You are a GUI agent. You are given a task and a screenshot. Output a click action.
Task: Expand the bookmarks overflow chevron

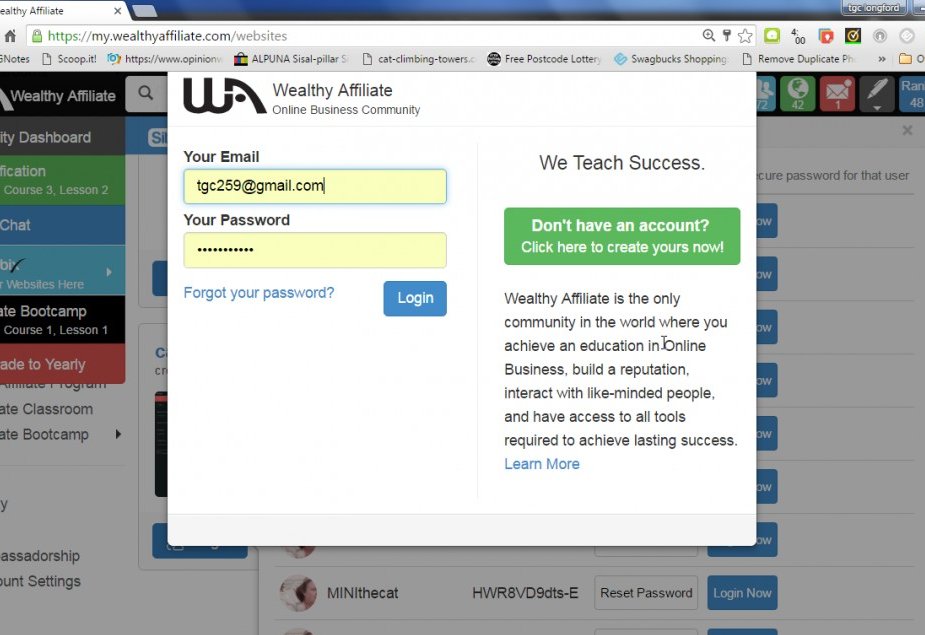point(881,59)
